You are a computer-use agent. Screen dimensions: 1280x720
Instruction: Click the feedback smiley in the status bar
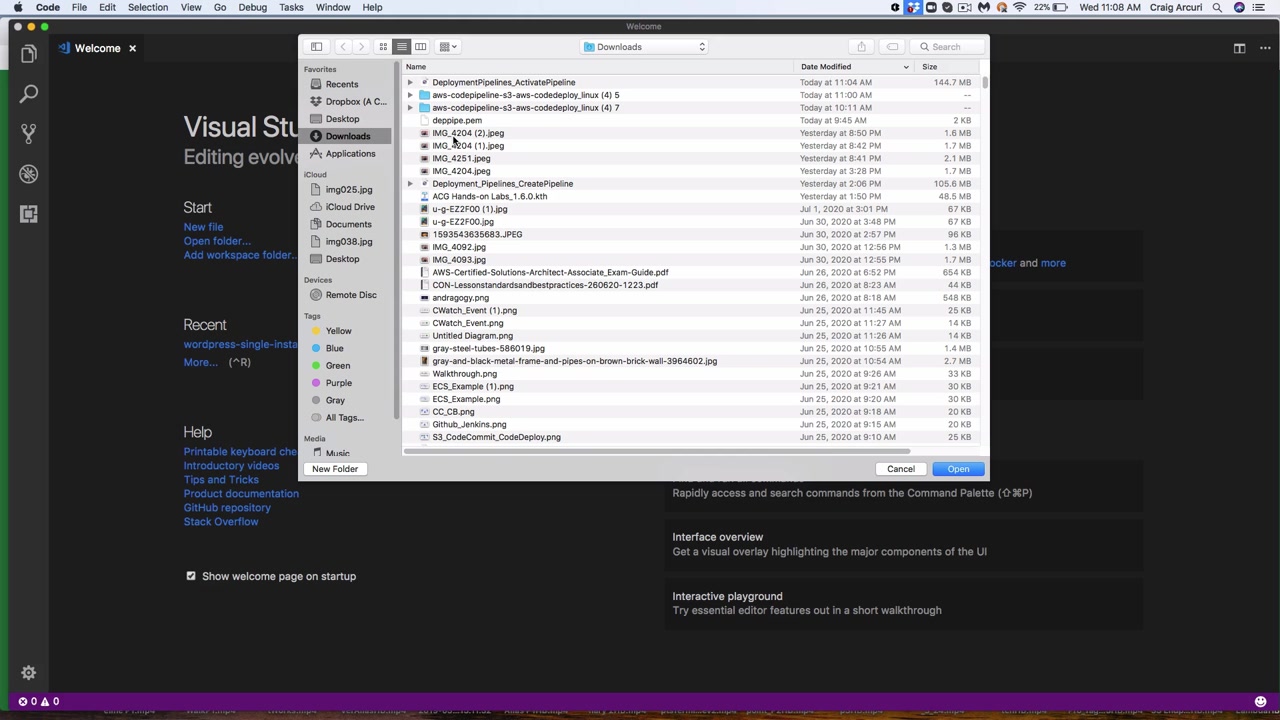coord(1261,701)
